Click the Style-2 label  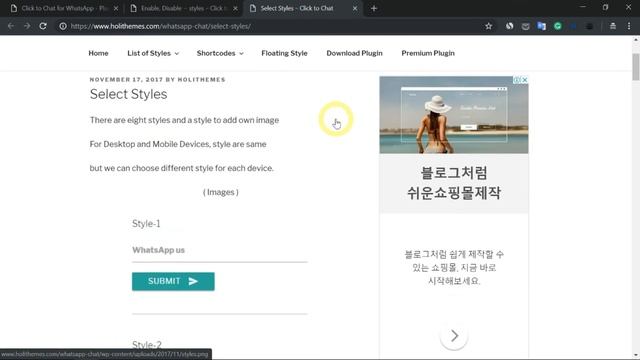pos(147,344)
